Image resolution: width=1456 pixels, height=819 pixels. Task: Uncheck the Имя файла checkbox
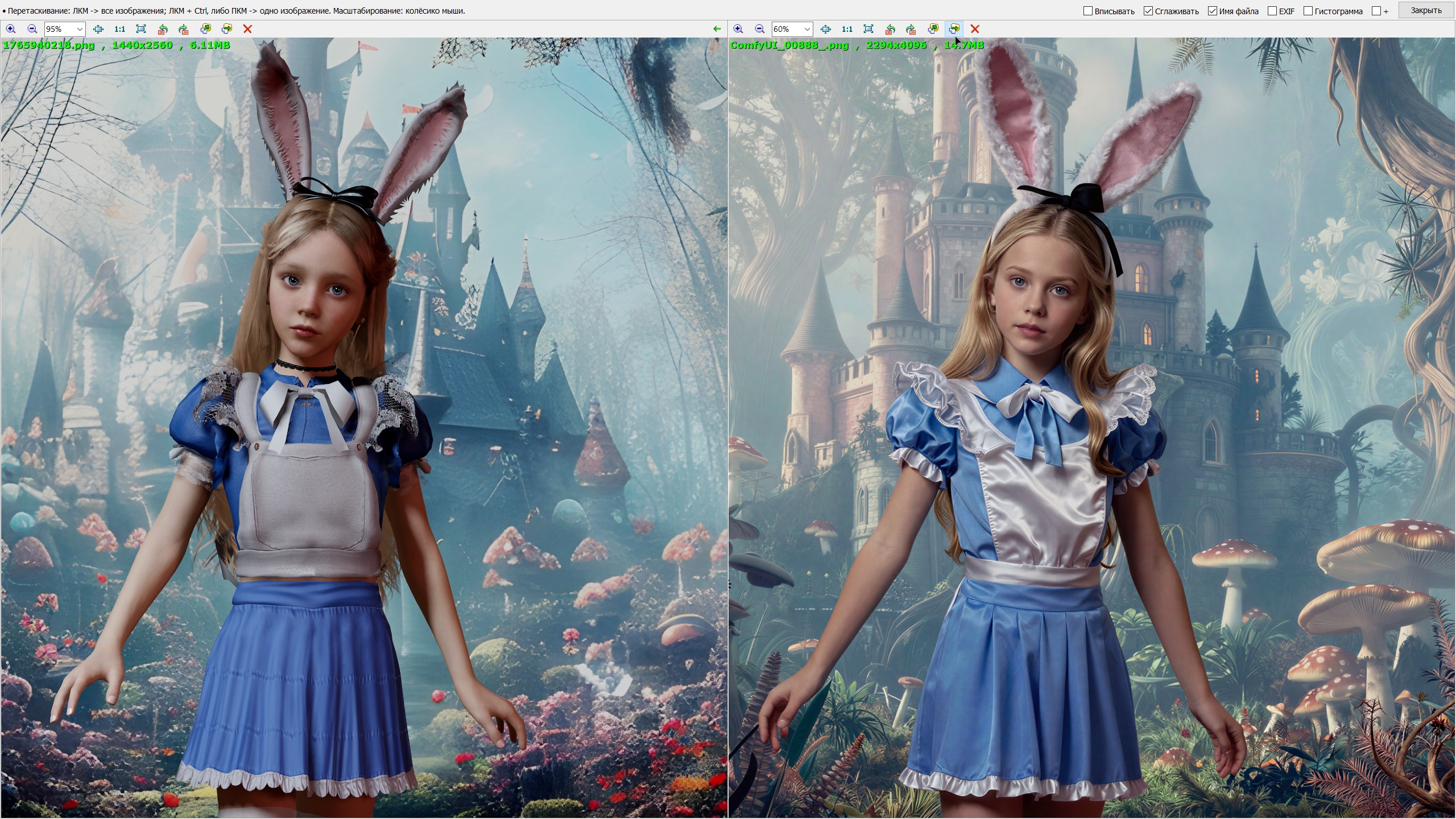1213,11
